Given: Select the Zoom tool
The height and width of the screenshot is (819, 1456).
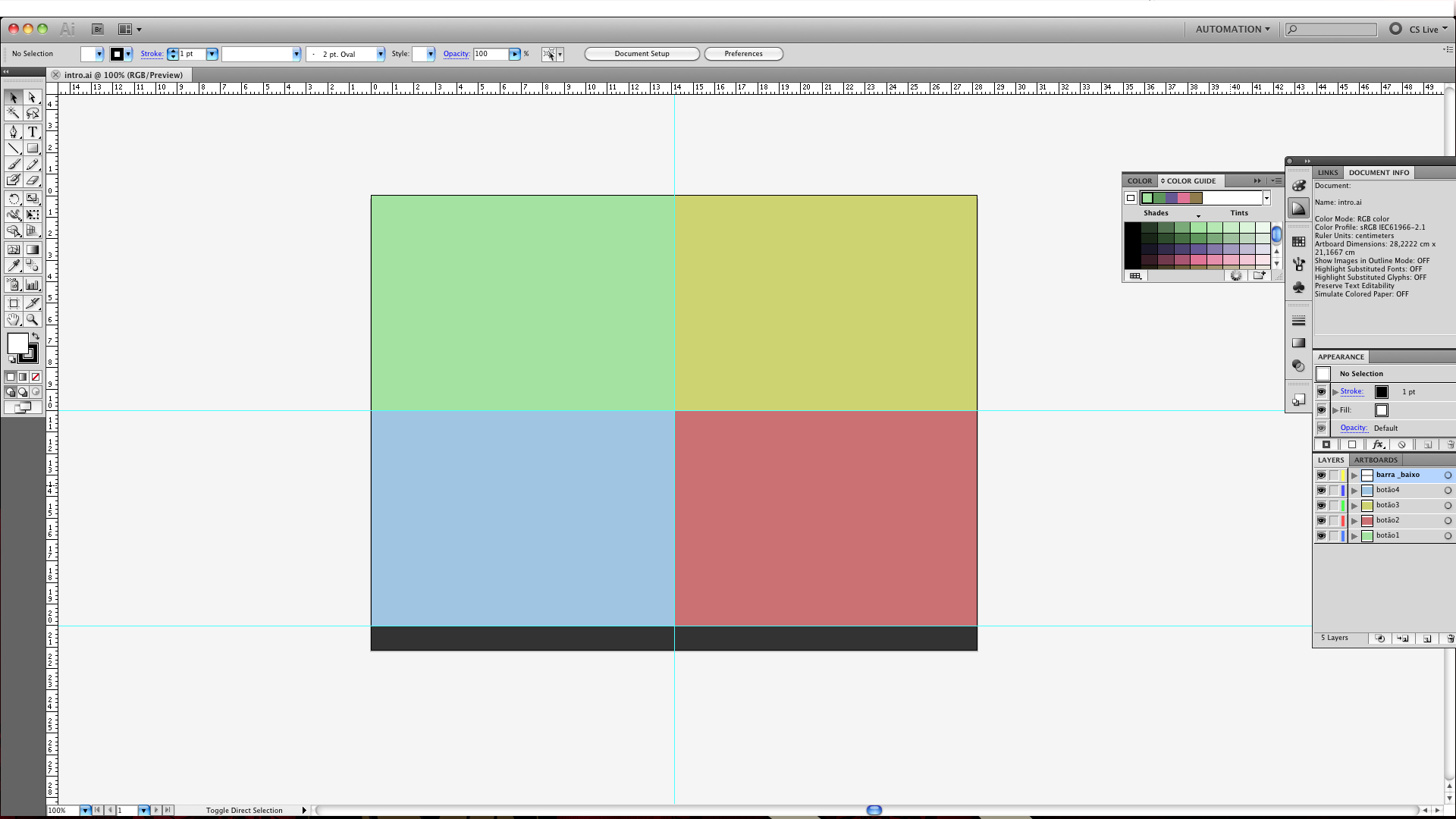Looking at the screenshot, I should tap(33, 320).
